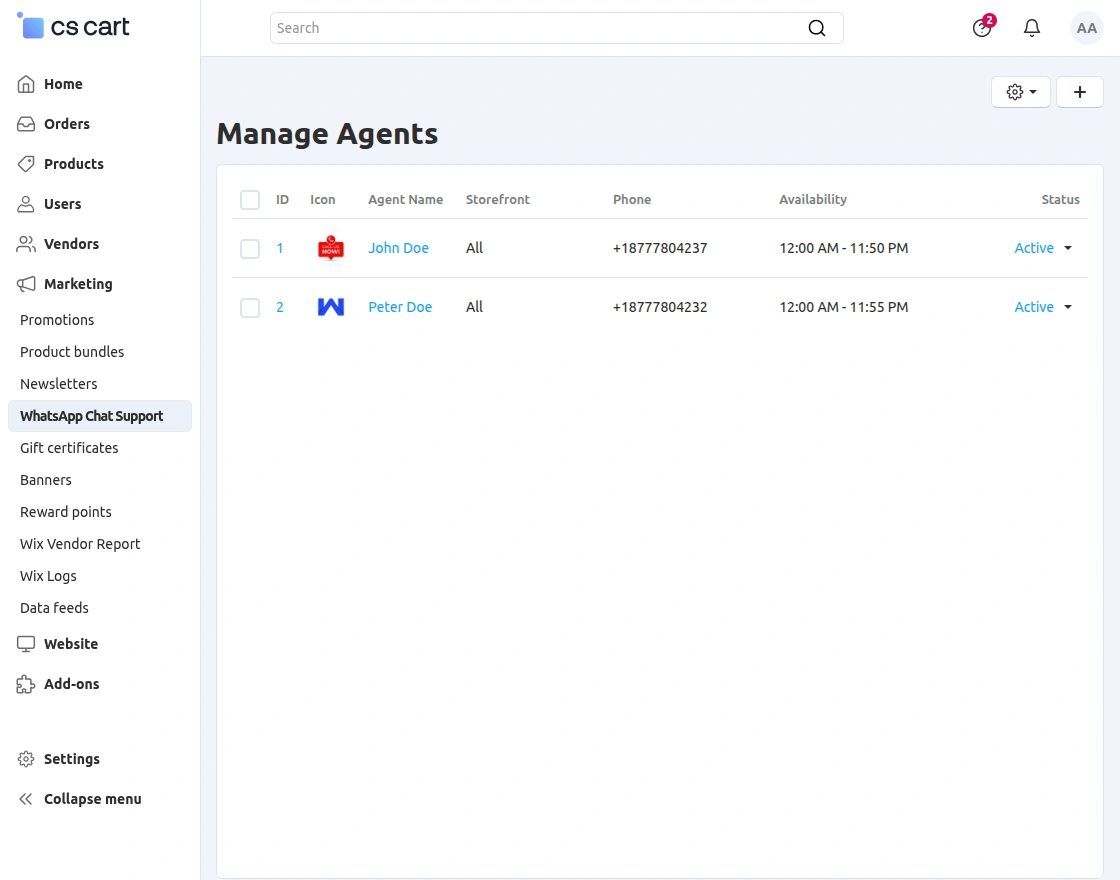Click the Storefront column header
This screenshot has width=1120, height=880.
coord(498,199)
